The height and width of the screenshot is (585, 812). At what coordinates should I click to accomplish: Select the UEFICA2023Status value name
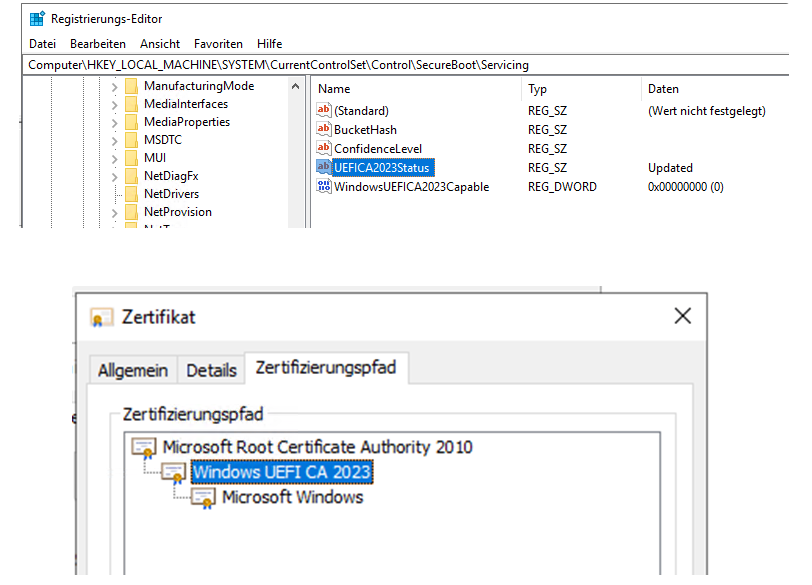382,168
